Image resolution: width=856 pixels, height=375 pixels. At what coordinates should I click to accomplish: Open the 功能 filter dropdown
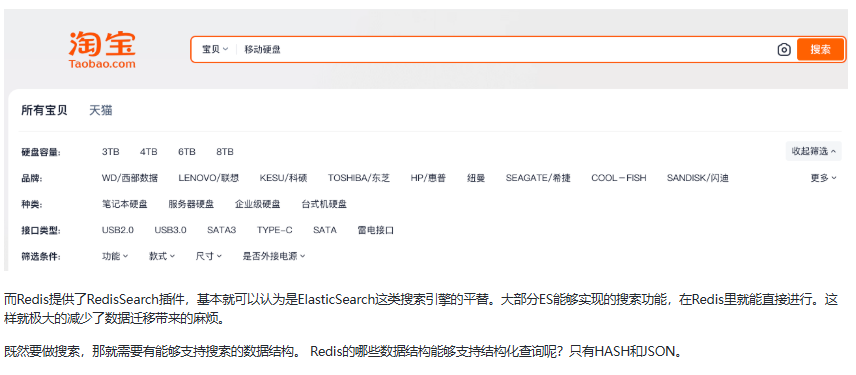coord(115,256)
